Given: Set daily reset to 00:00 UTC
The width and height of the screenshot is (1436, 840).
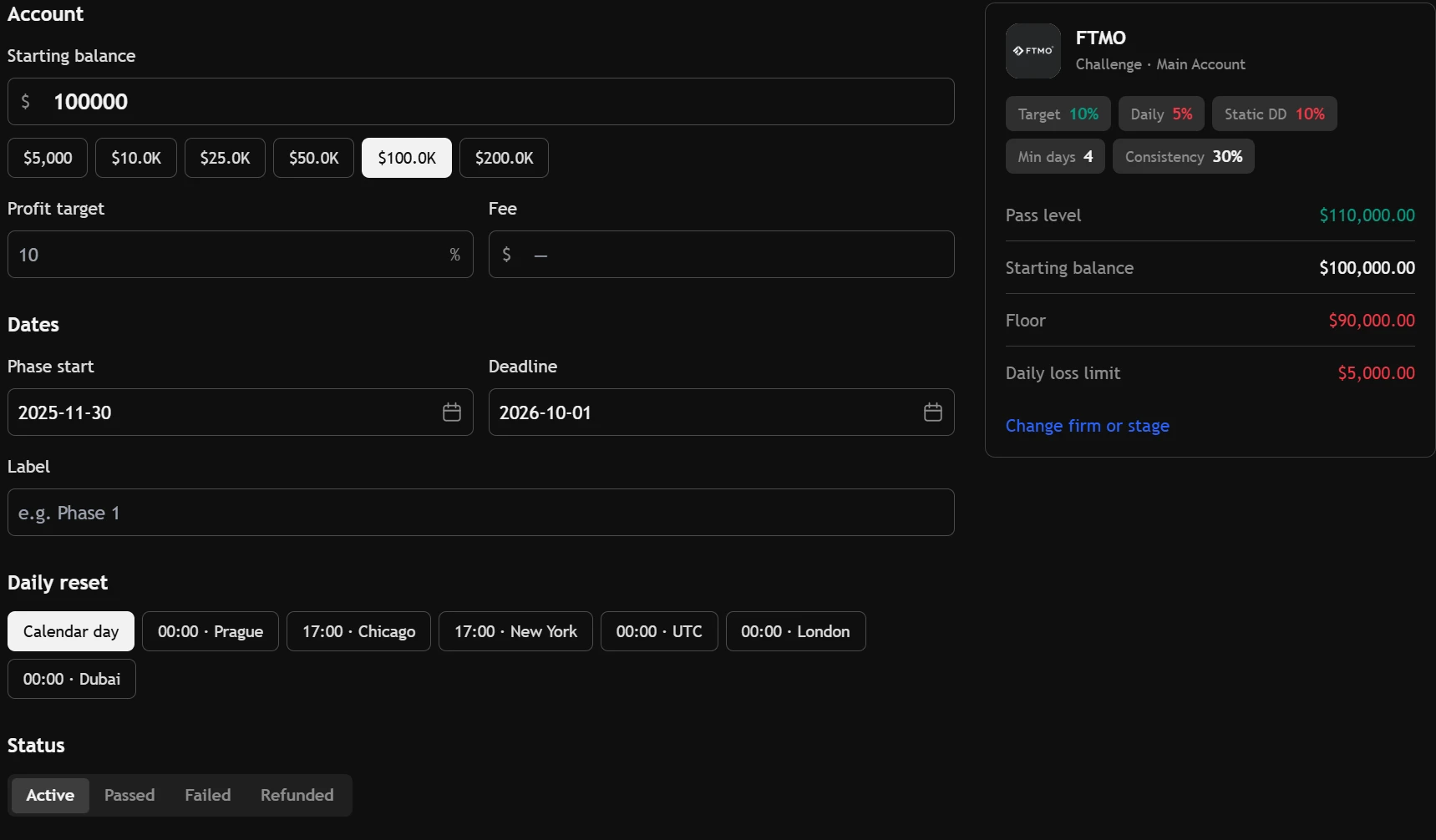Looking at the screenshot, I should click(x=659, y=631).
